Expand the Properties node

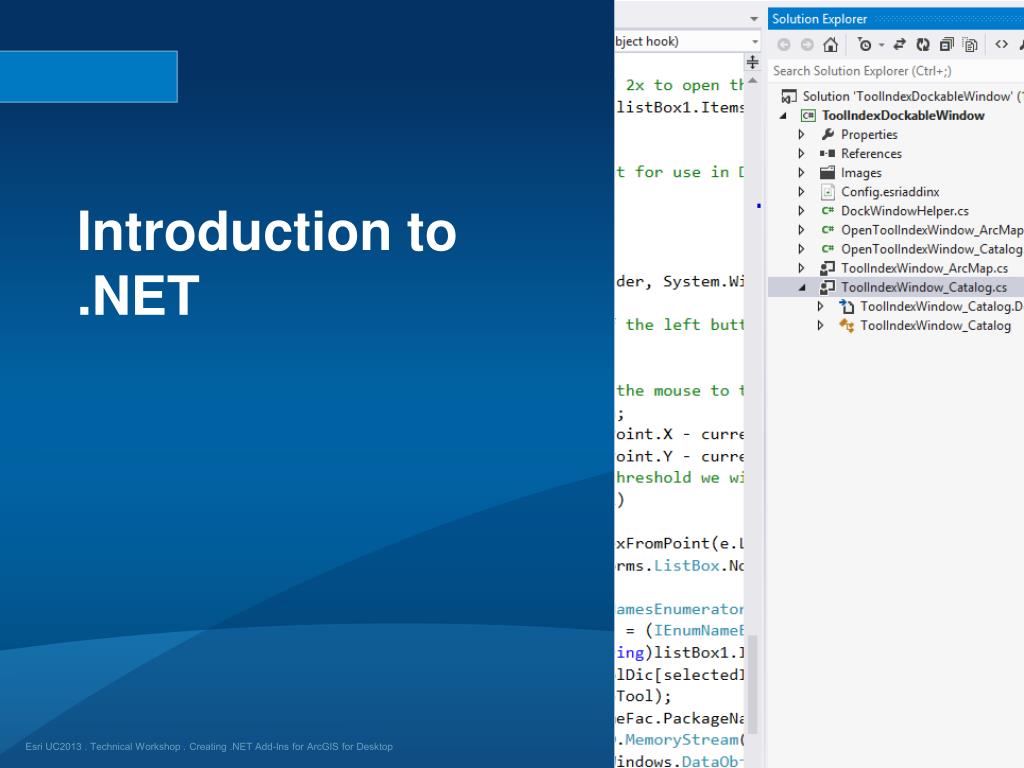point(802,135)
